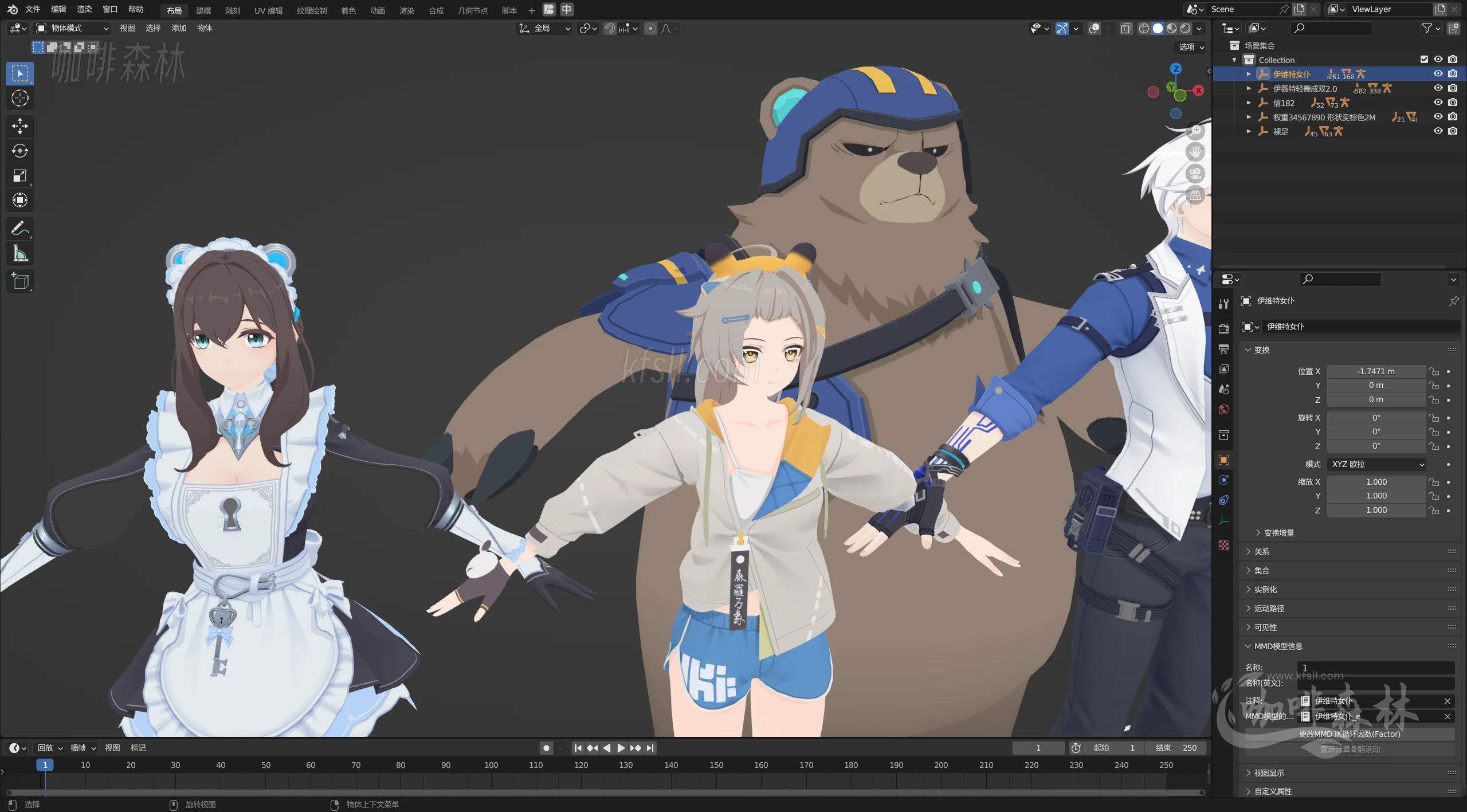Lock the 位置 X value

(x=1434, y=371)
